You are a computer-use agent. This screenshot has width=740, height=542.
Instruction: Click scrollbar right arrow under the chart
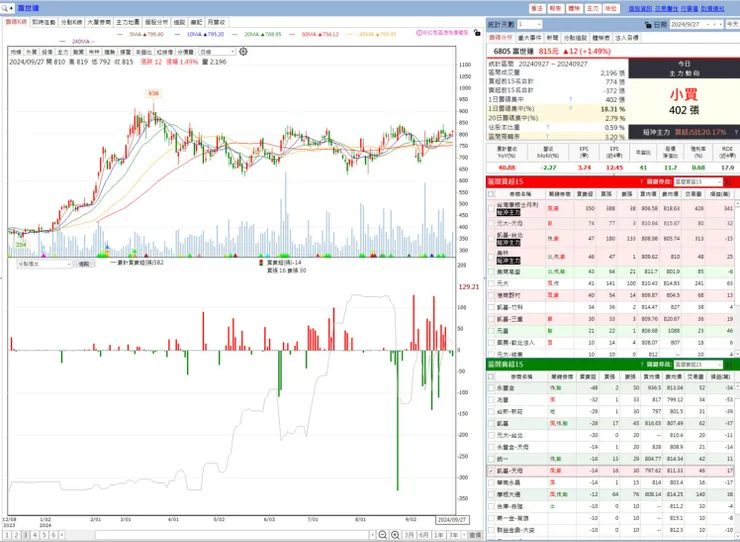[x=372, y=535]
